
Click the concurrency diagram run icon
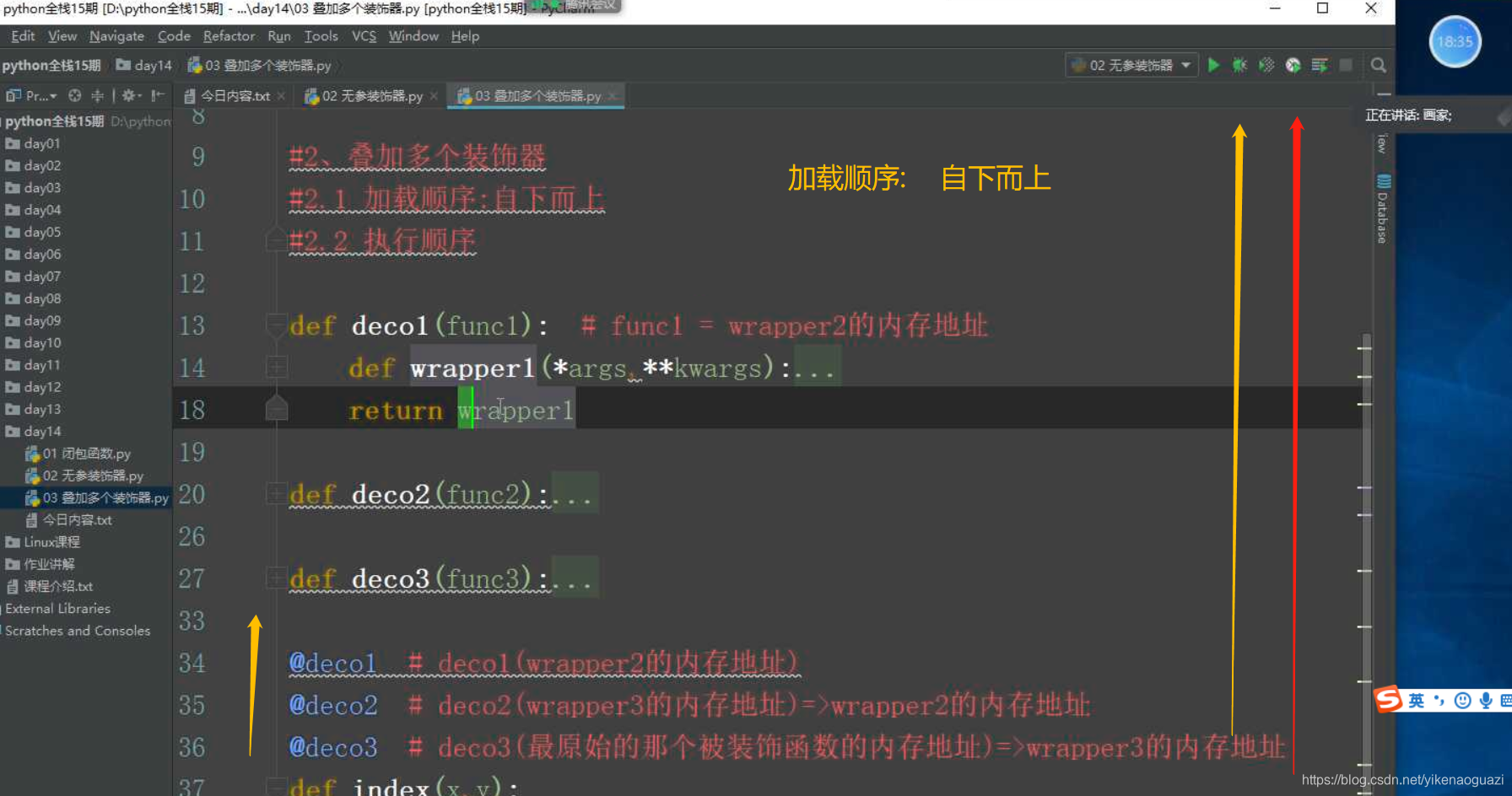click(x=1320, y=65)
